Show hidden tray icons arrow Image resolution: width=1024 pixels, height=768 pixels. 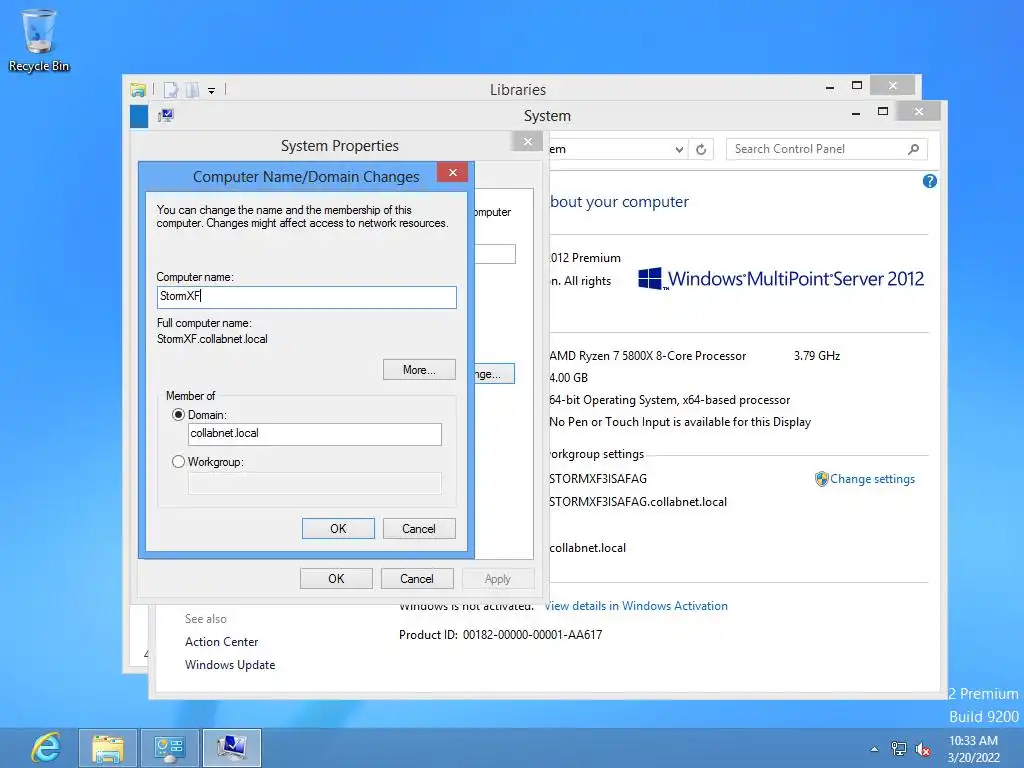click(874, 749)
